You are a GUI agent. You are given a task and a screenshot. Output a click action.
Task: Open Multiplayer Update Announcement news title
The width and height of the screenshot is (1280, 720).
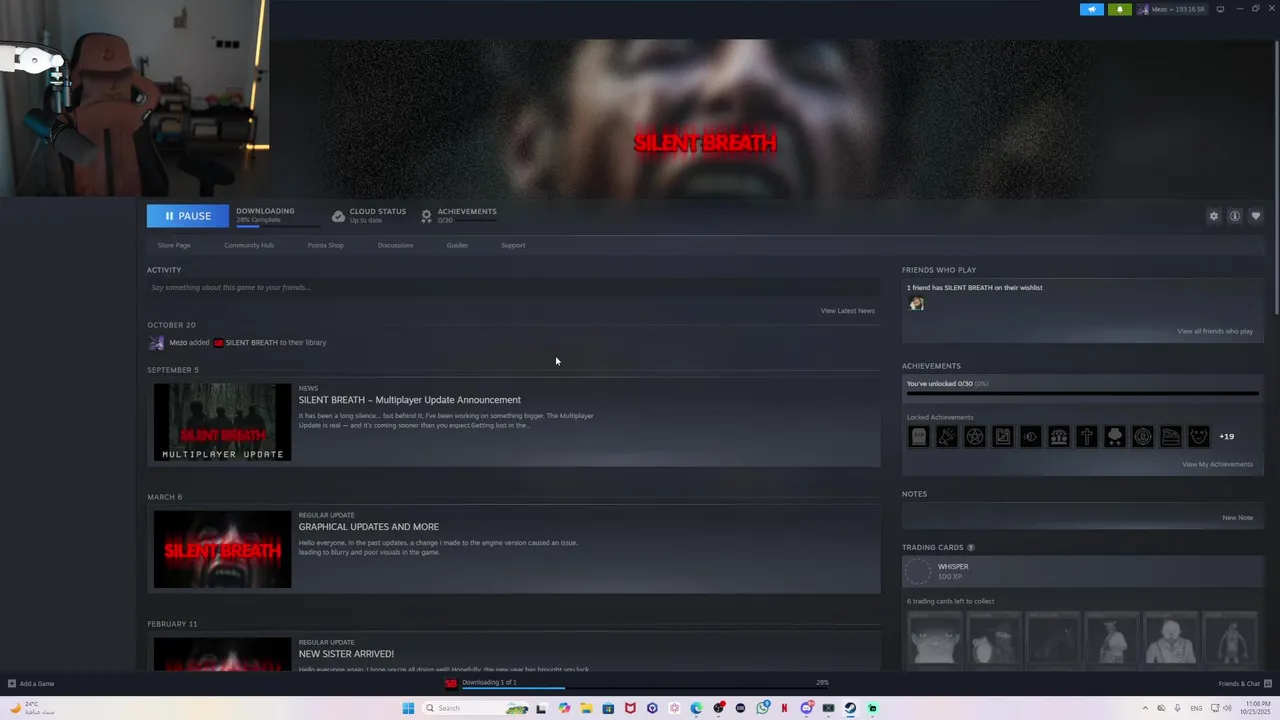(x=409, y=400)
